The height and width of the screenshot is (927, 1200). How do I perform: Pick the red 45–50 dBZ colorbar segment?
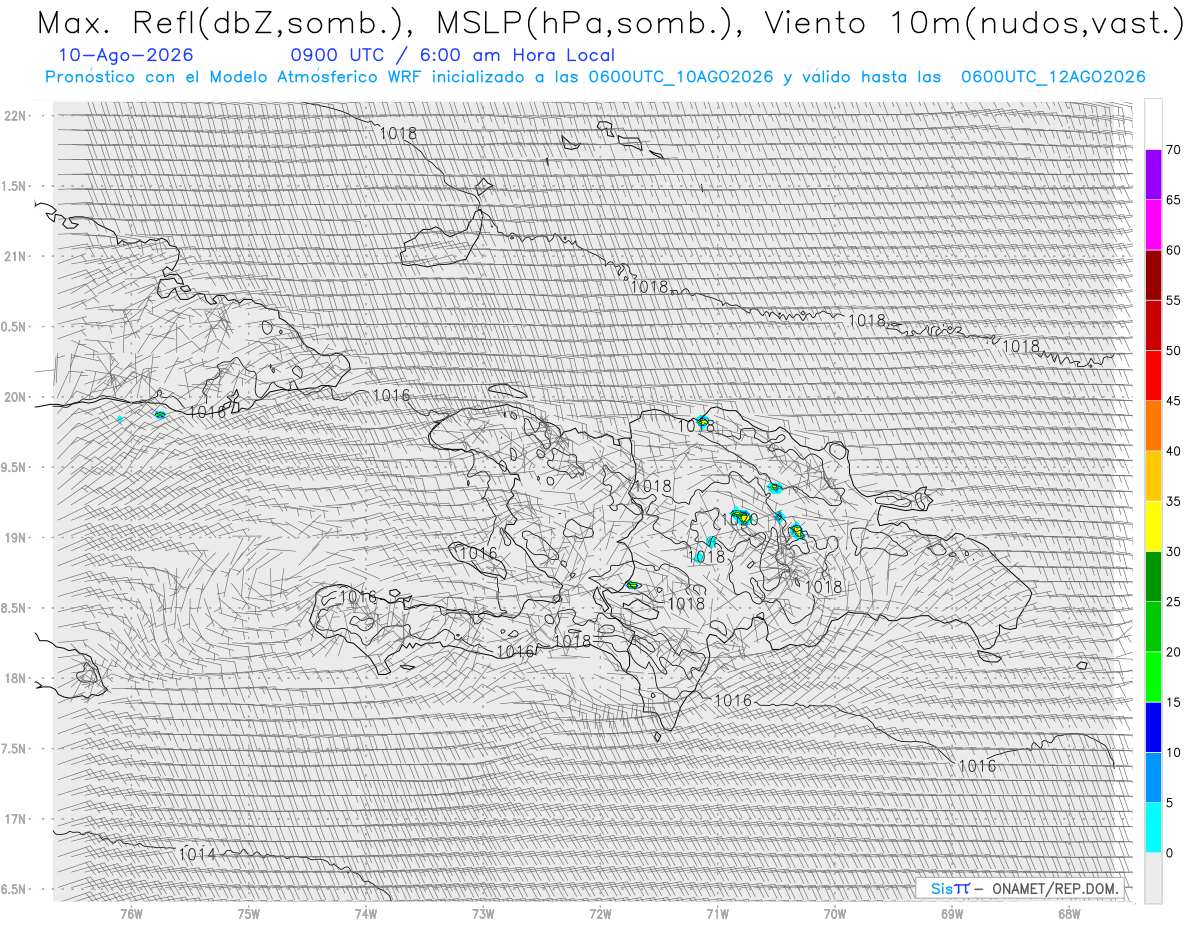click(1154, 375)
